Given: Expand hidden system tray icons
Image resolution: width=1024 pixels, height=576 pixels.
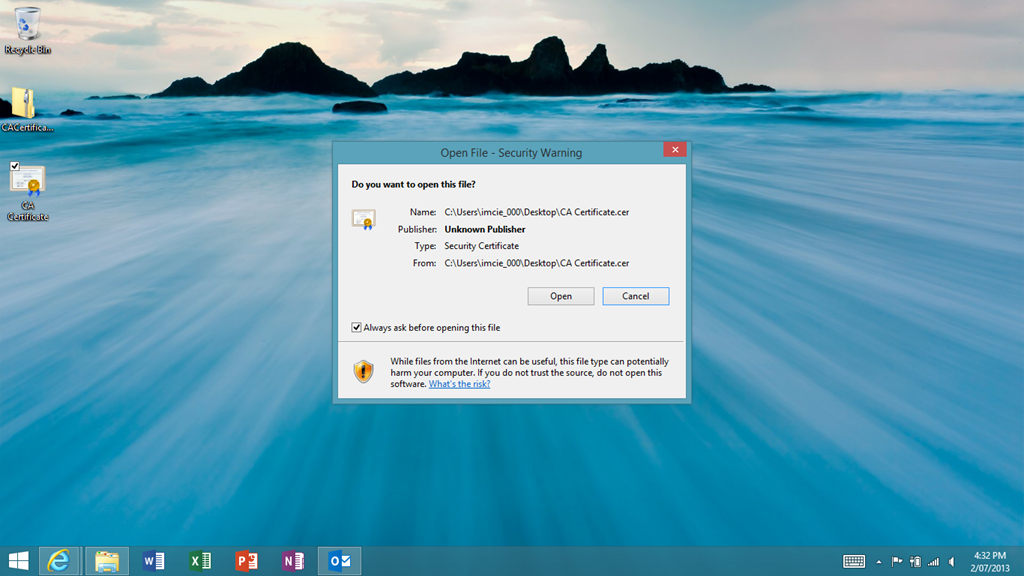Looking at the screenshot, I should 879,561.
